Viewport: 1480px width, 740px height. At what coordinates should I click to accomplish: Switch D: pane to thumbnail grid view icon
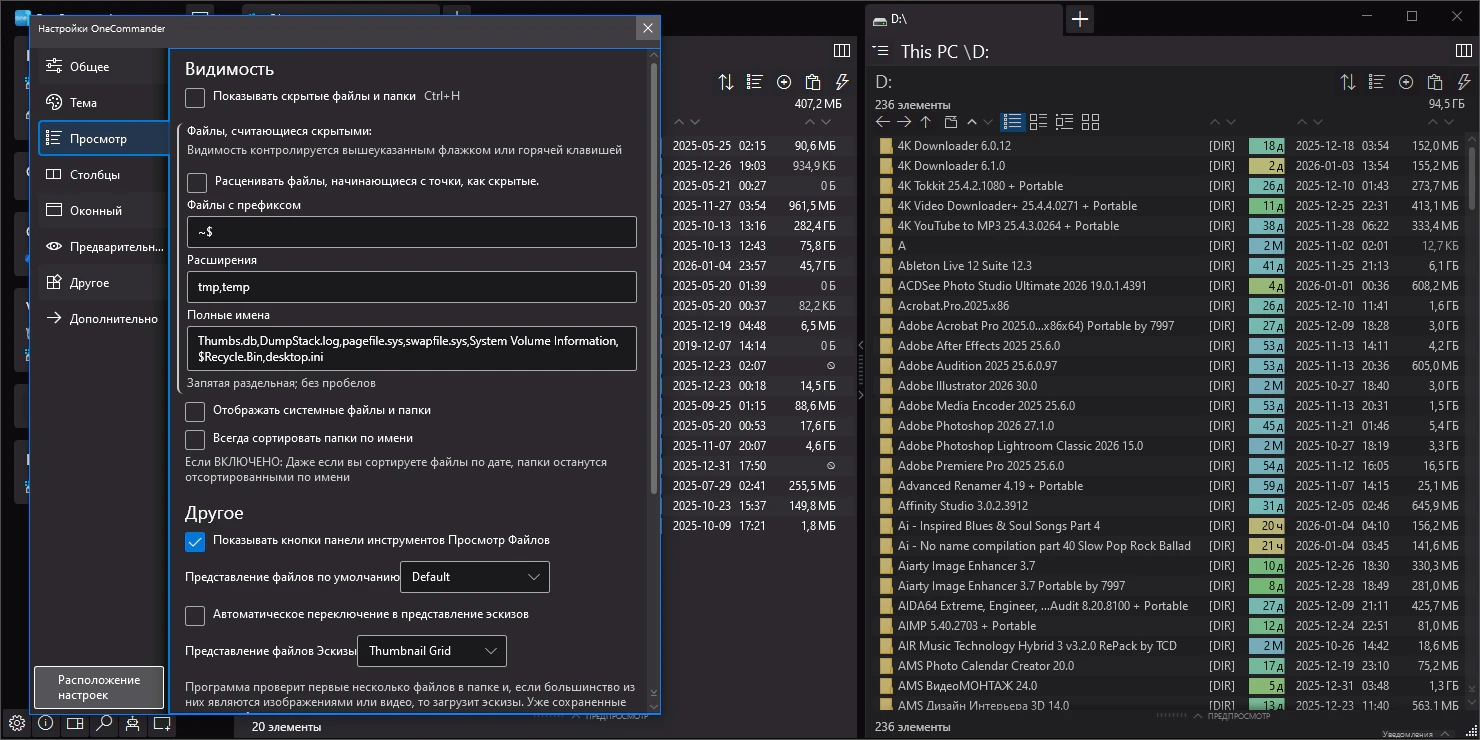[1090, 122]
